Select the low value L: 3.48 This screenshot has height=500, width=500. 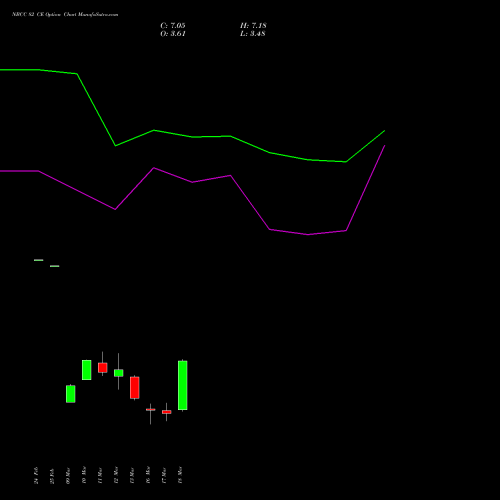[x=253, y=34]
